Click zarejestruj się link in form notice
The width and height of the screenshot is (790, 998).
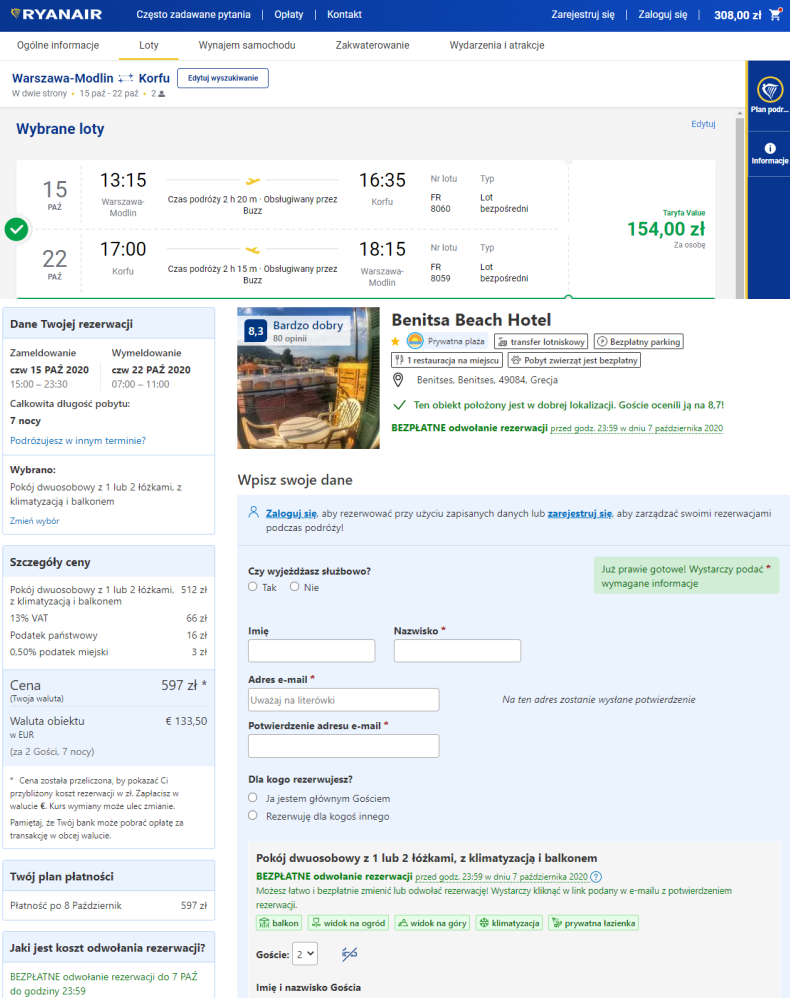580,513
